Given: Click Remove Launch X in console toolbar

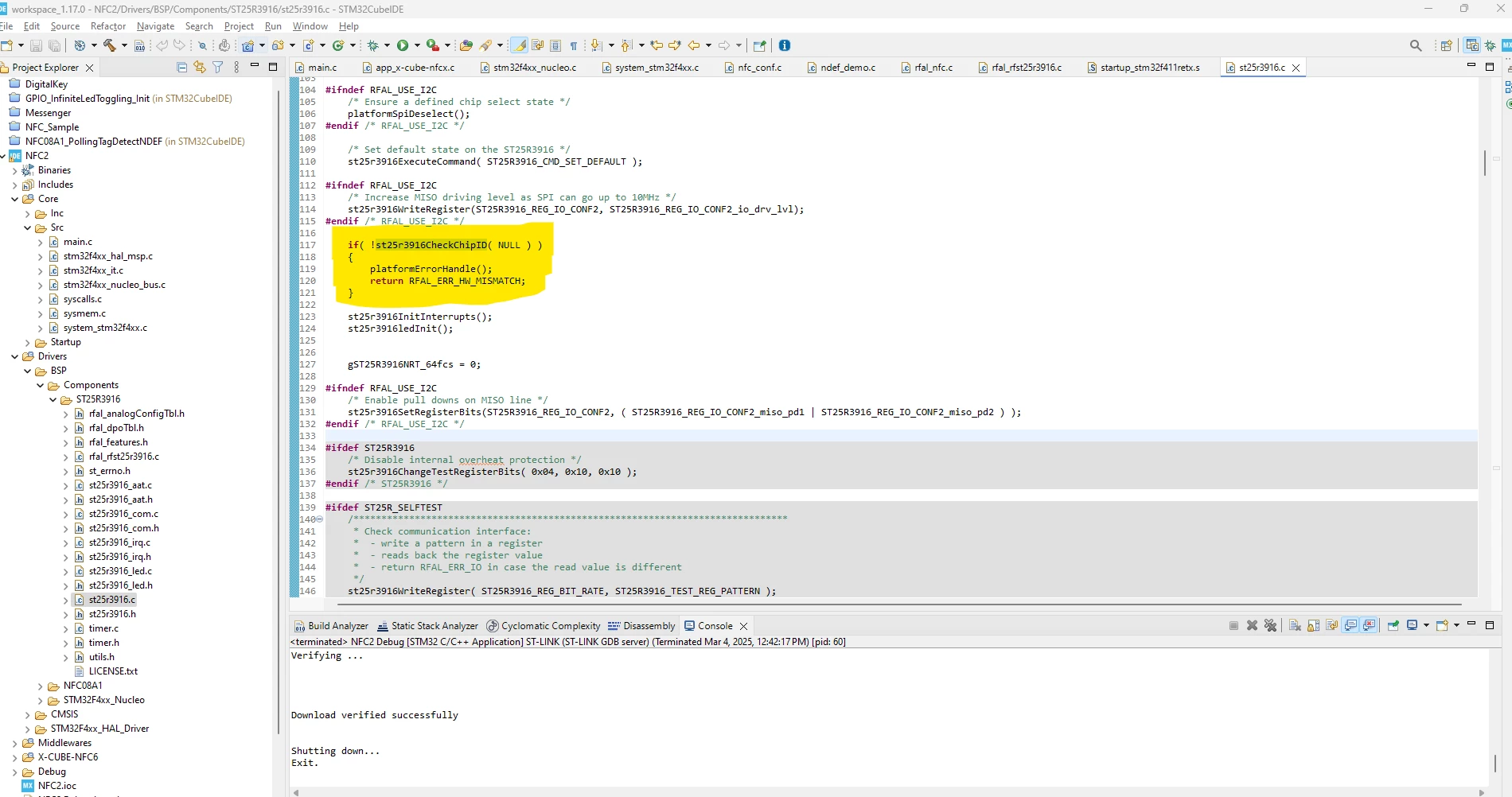Looking at the screenshot, I should click(1252, 625).
